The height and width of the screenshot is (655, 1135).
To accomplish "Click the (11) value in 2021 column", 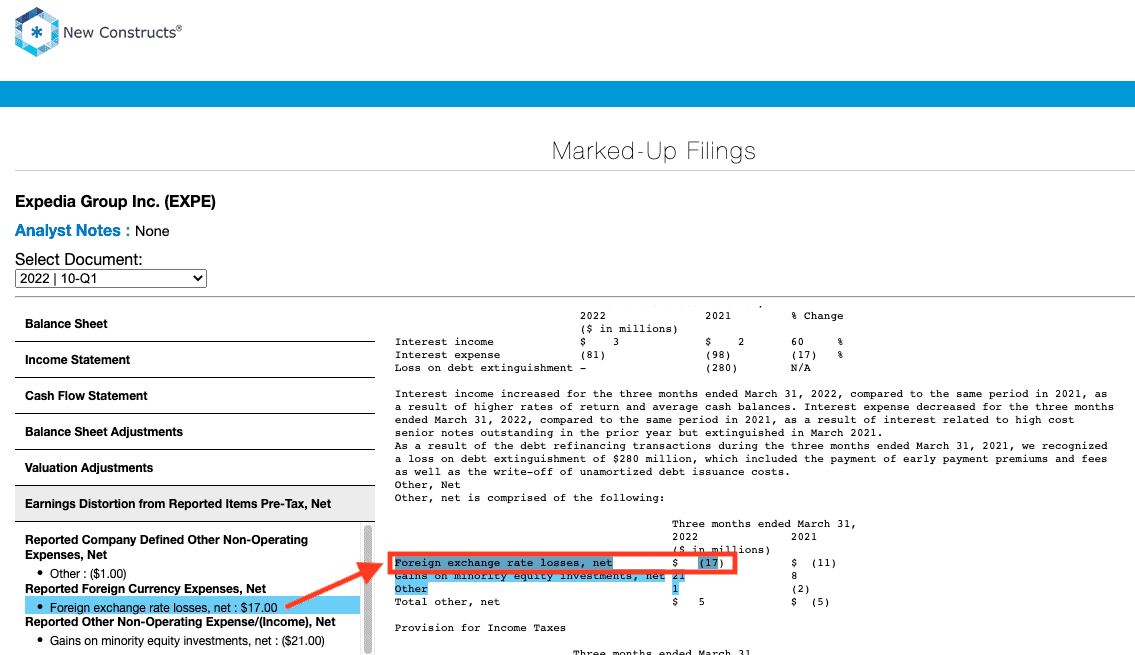I will click(824, 563).
